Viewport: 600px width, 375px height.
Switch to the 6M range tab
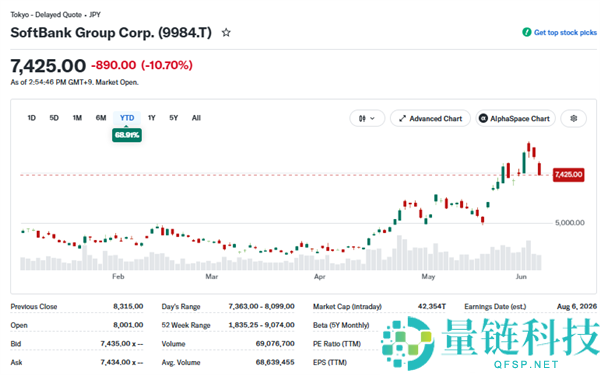click(101, 118)
